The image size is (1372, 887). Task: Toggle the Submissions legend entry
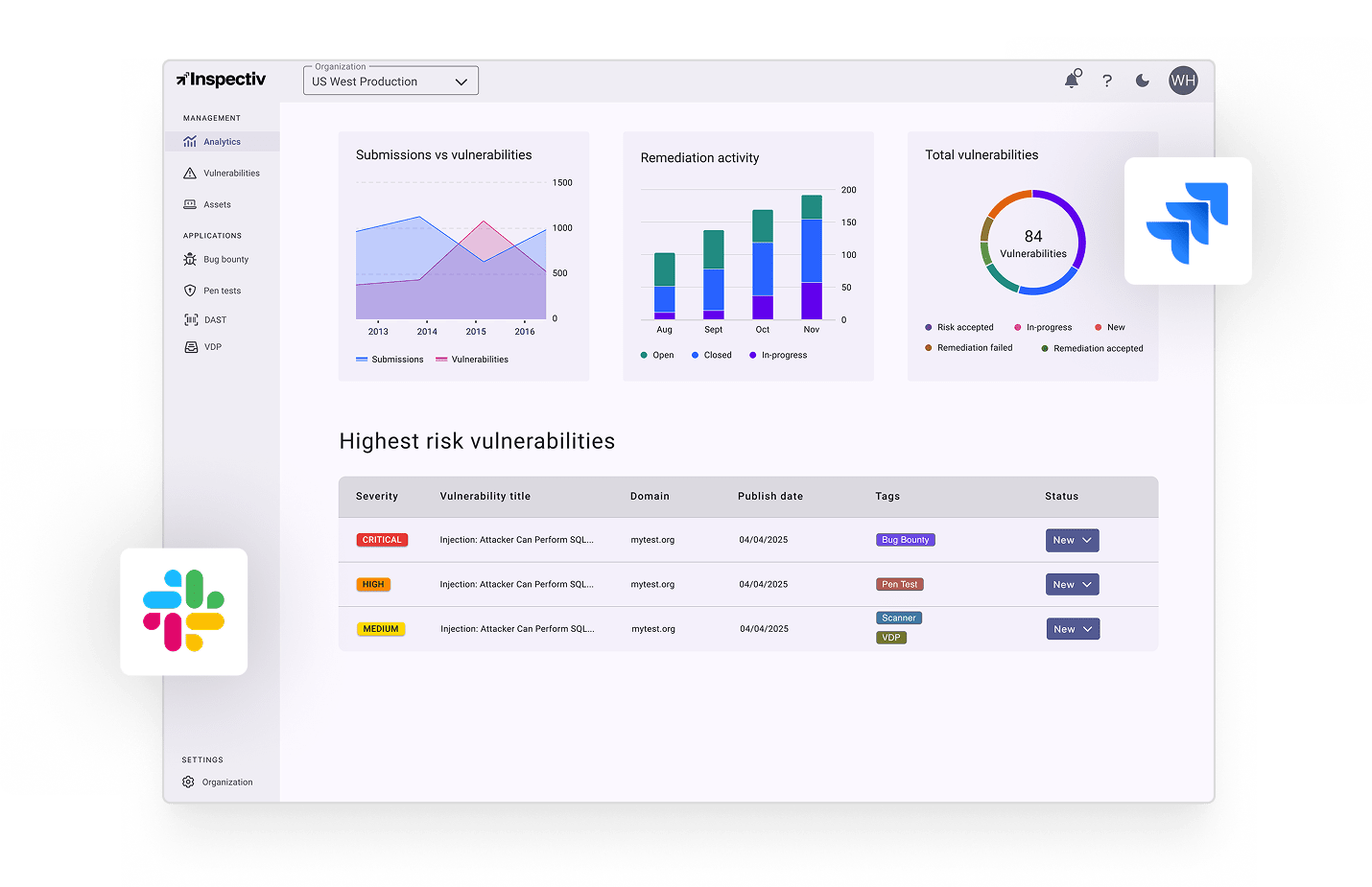pos(390,360)
